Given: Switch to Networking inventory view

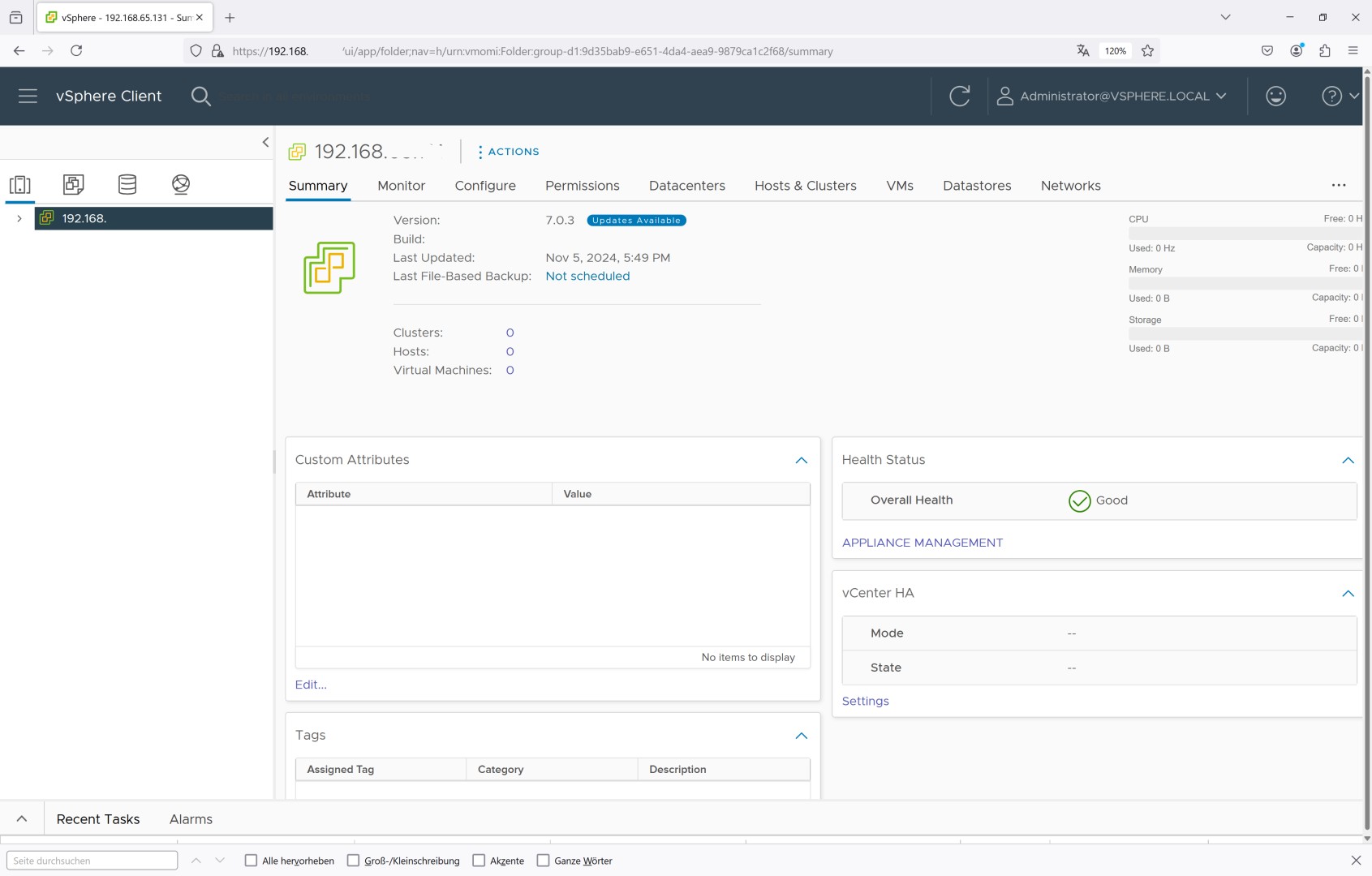Looking at the screenshot, I should [x=181, y=184].
